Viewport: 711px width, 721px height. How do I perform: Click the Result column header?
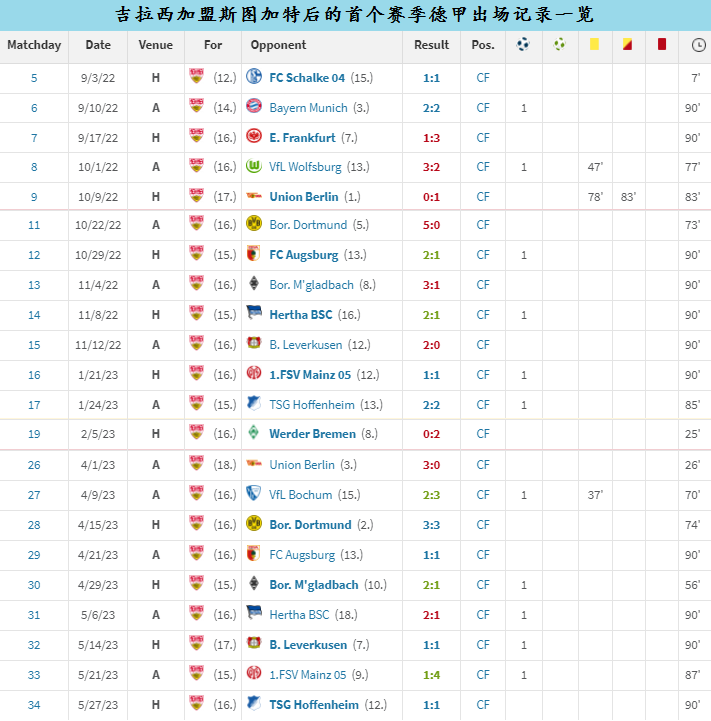(431, 45)
